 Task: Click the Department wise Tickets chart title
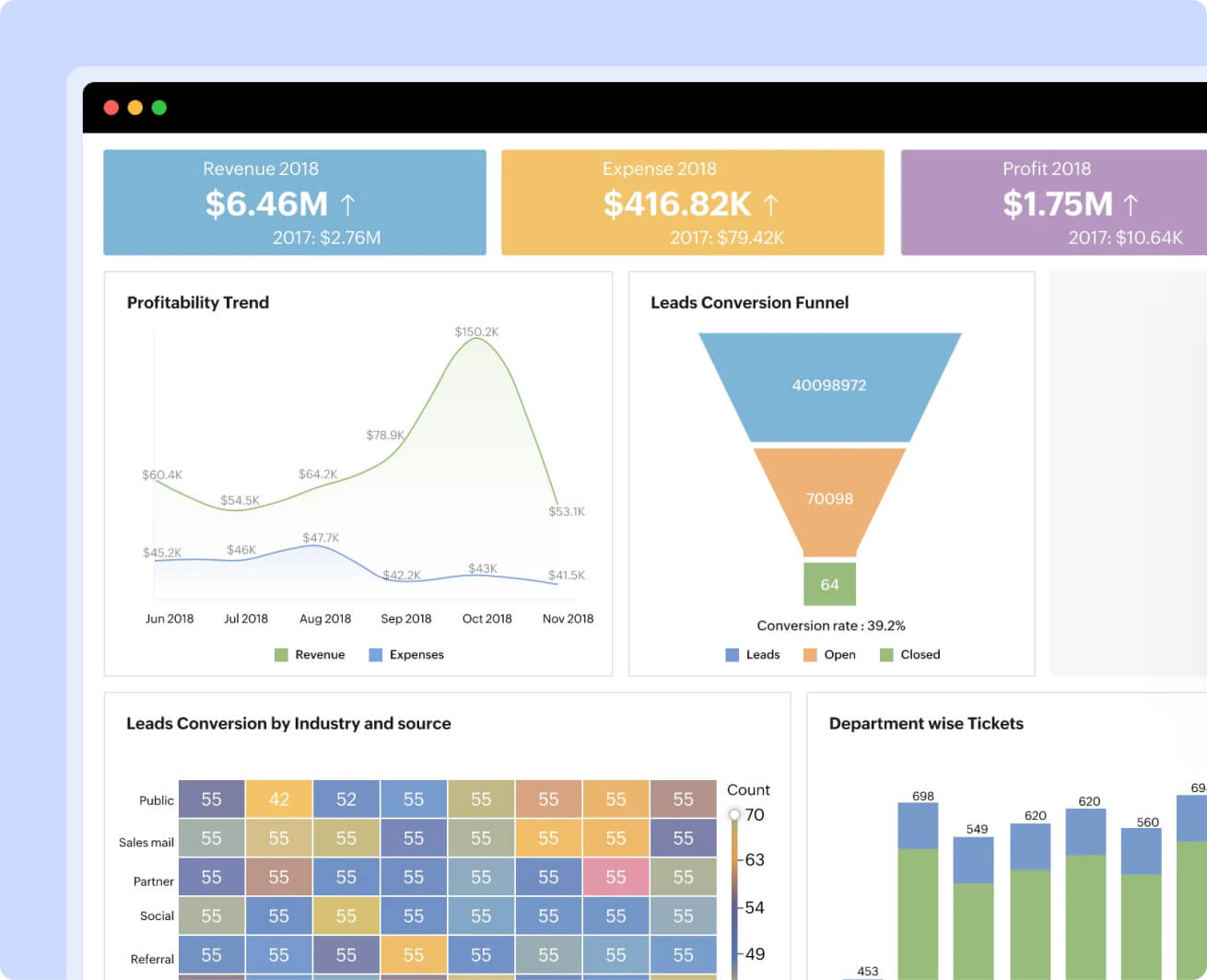(x=925, y=724)
